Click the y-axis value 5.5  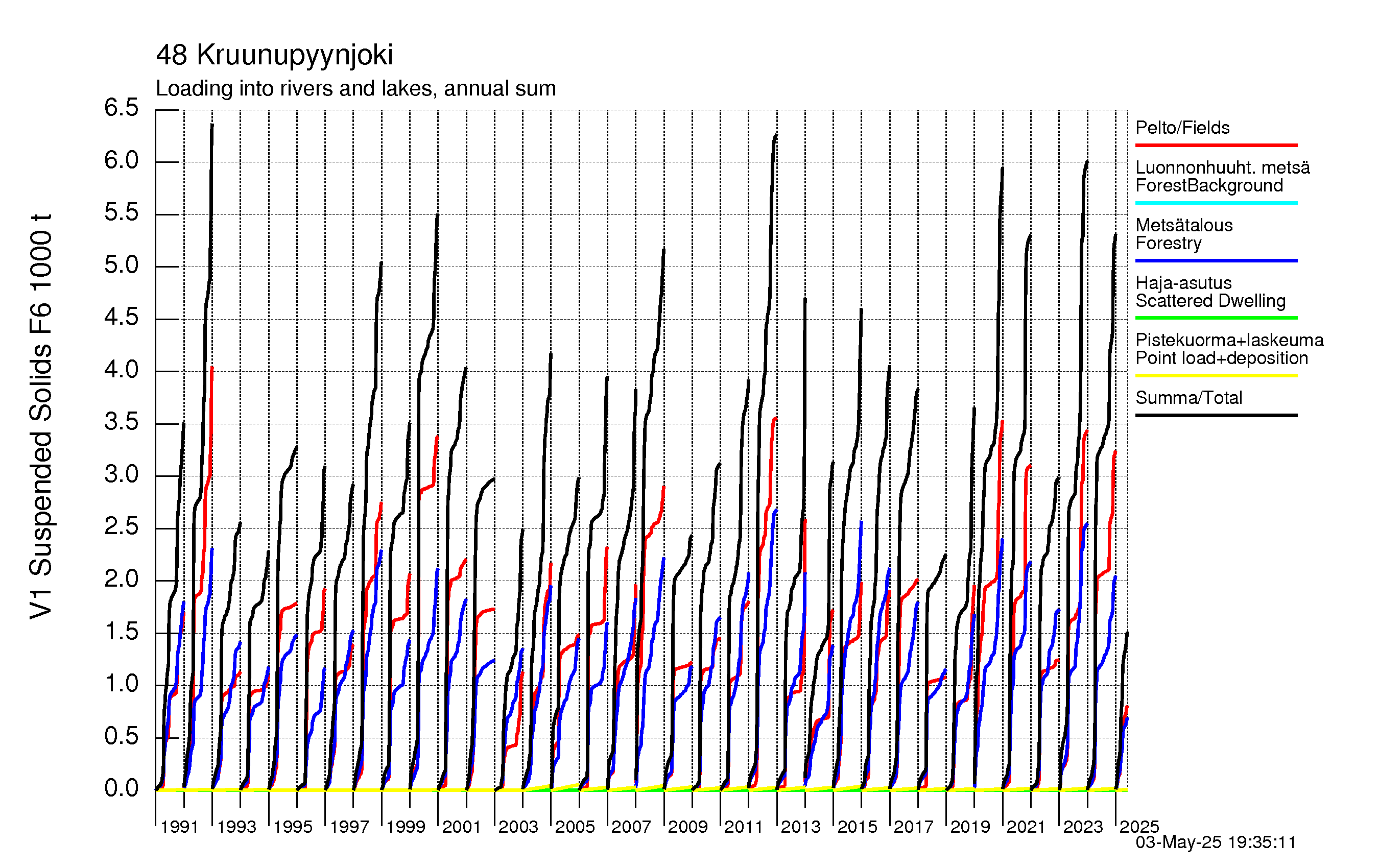[x=122, y=212]
